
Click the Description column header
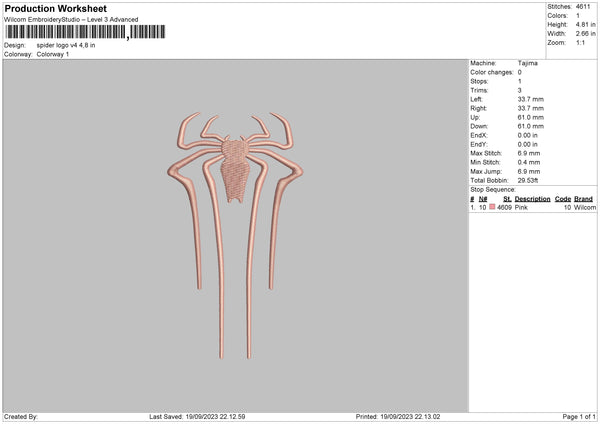point(532,199)
